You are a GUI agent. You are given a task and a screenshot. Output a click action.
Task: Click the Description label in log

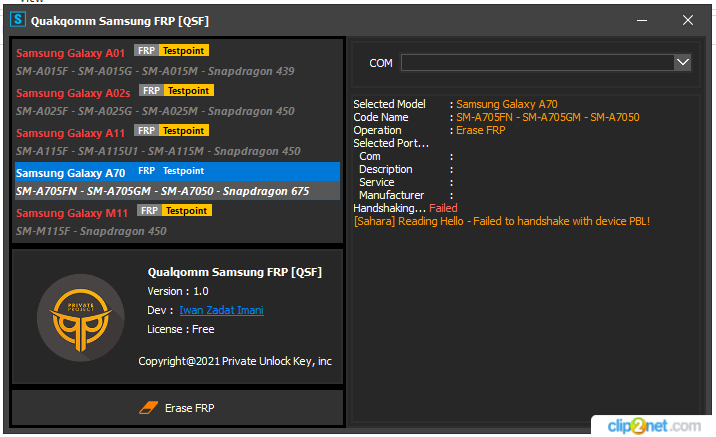[385, 169]
